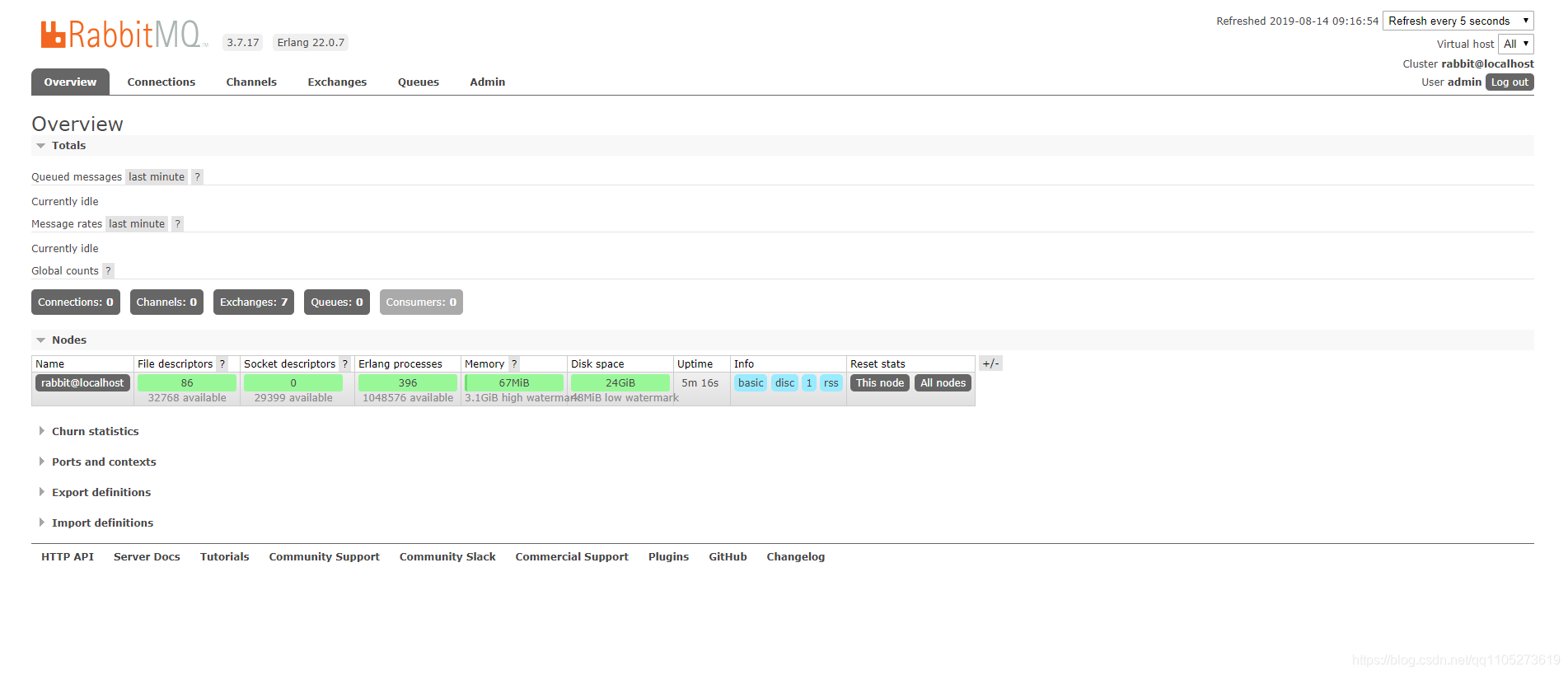This screenshot has height=675, width=1568.
Task: Click the info tag labeled 1
Action: pyautogui.click(x=809, y=382)
